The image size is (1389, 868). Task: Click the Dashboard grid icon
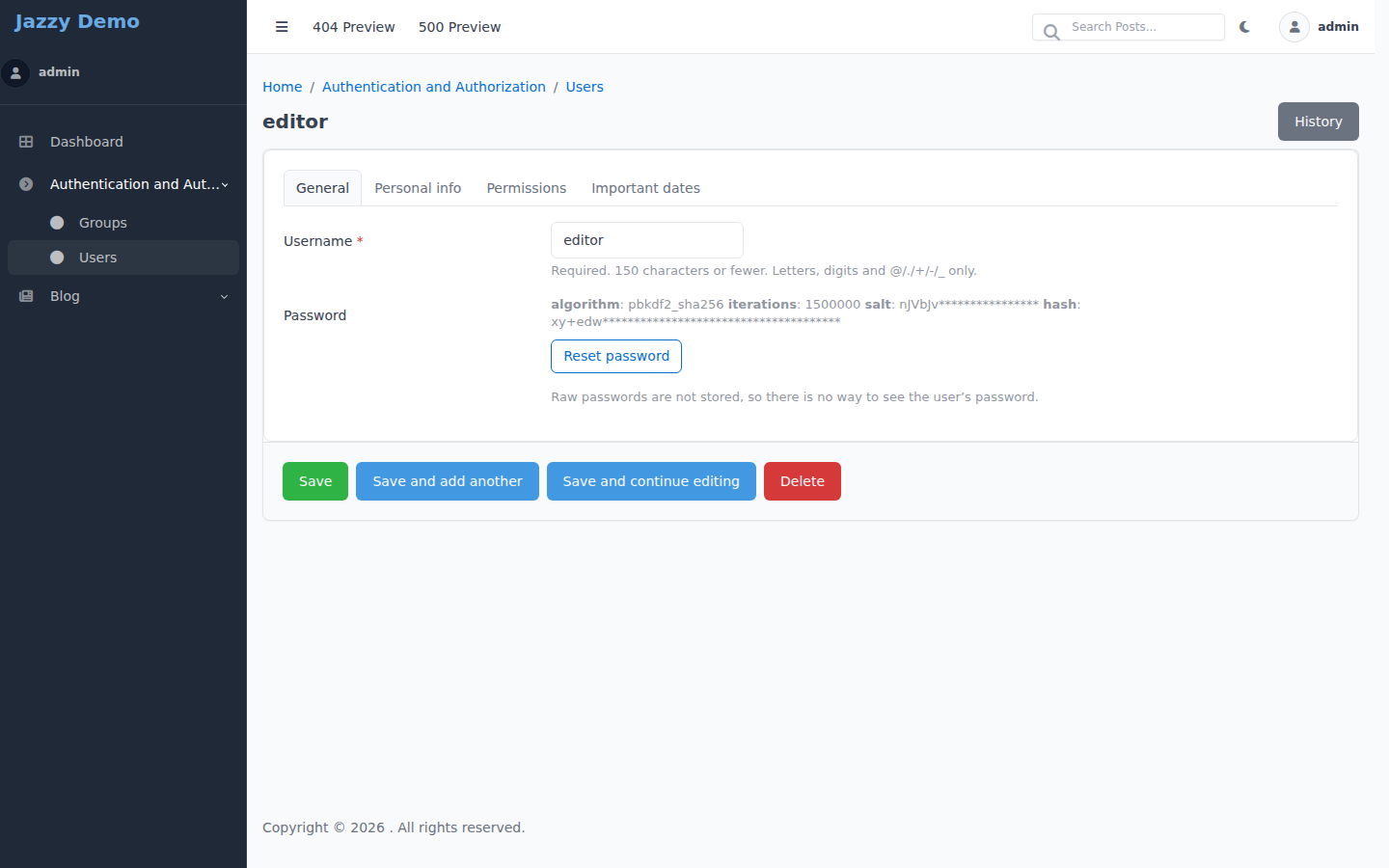point(26,142)
